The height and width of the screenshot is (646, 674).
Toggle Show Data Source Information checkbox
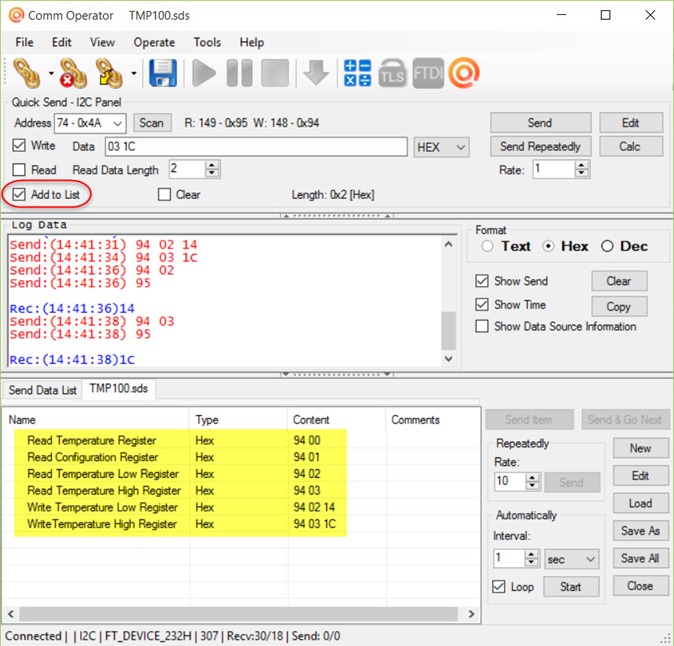(x=482, y=326)
